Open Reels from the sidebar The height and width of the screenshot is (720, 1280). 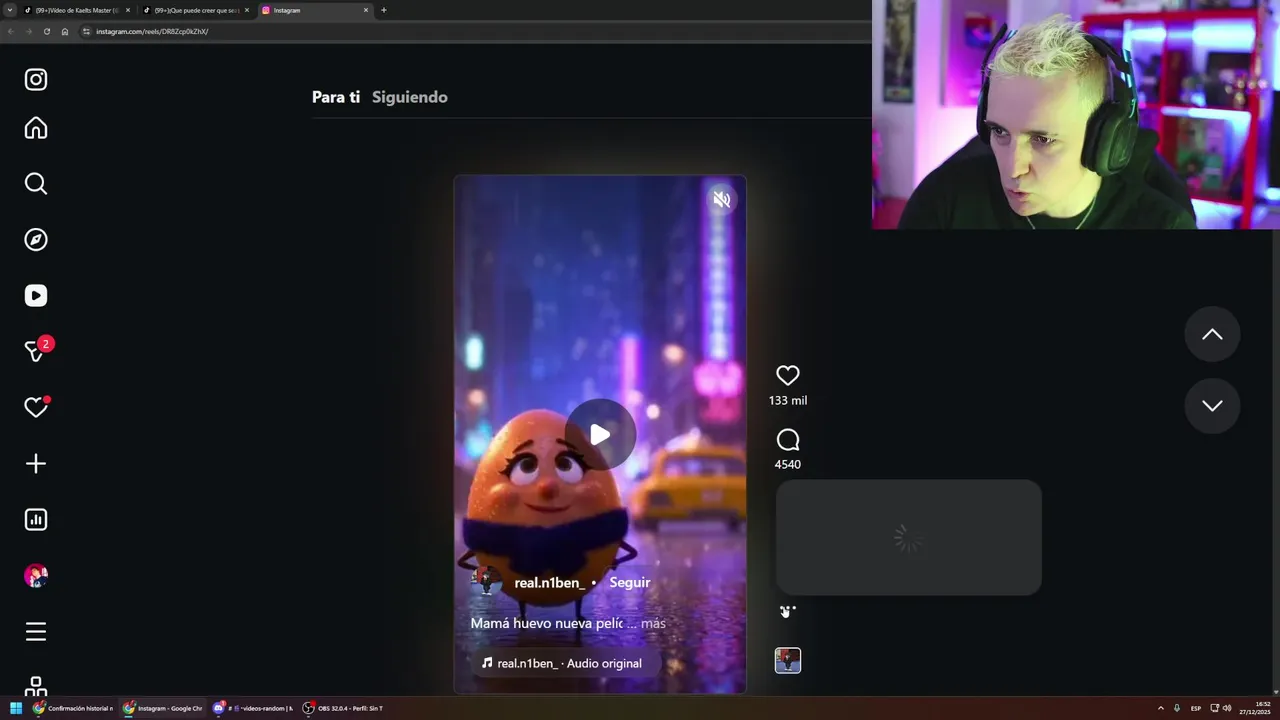(x=36, y=295)
